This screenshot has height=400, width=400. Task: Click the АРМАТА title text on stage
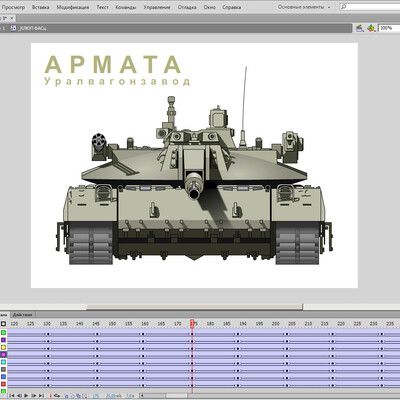tap(113, 65)
